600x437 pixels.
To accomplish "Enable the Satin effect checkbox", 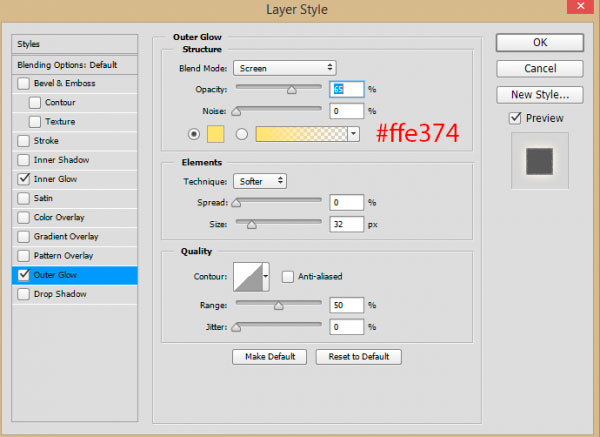I will [x=23, y=198].
